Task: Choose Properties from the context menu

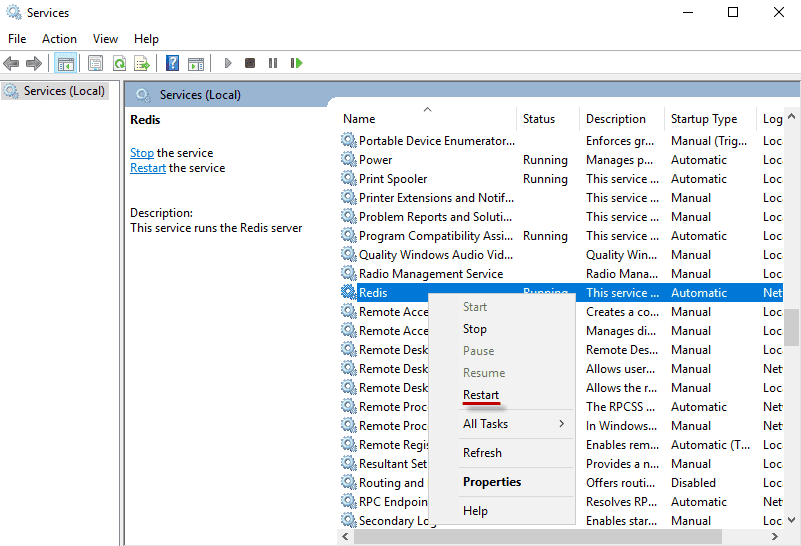Action: [x=502, y=482]
